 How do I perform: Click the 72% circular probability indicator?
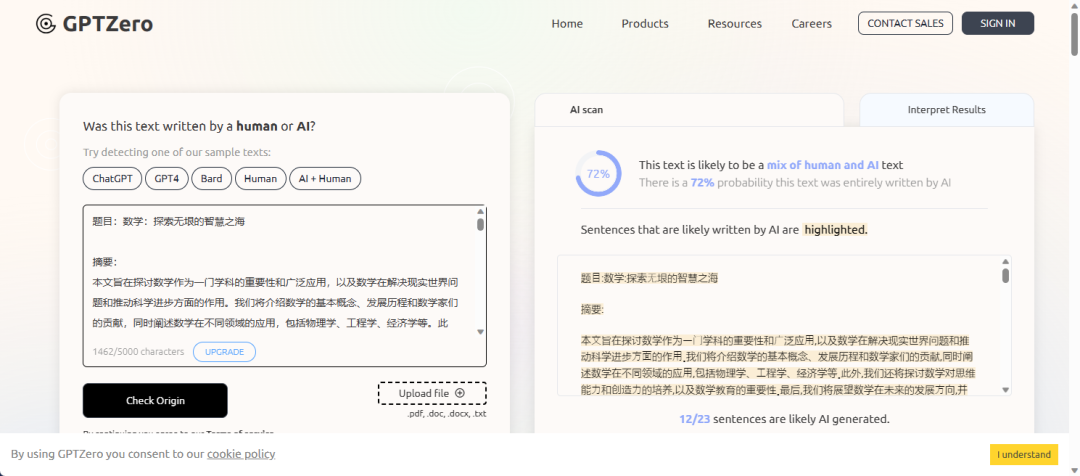598,174
